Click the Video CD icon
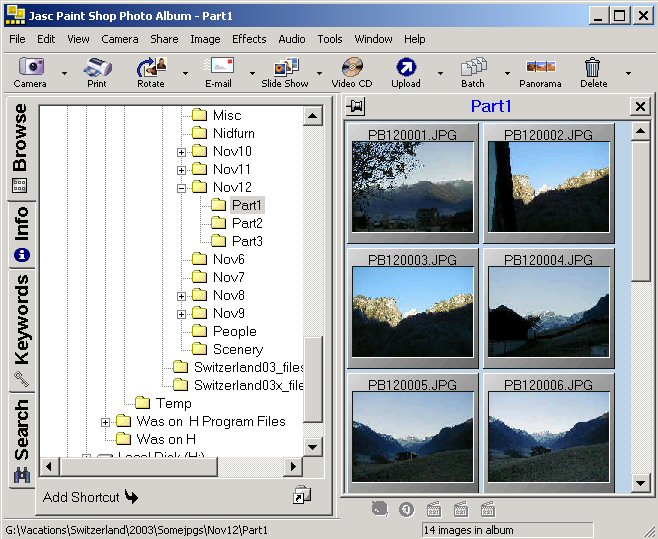658x539 pixels. click(352, 71)
